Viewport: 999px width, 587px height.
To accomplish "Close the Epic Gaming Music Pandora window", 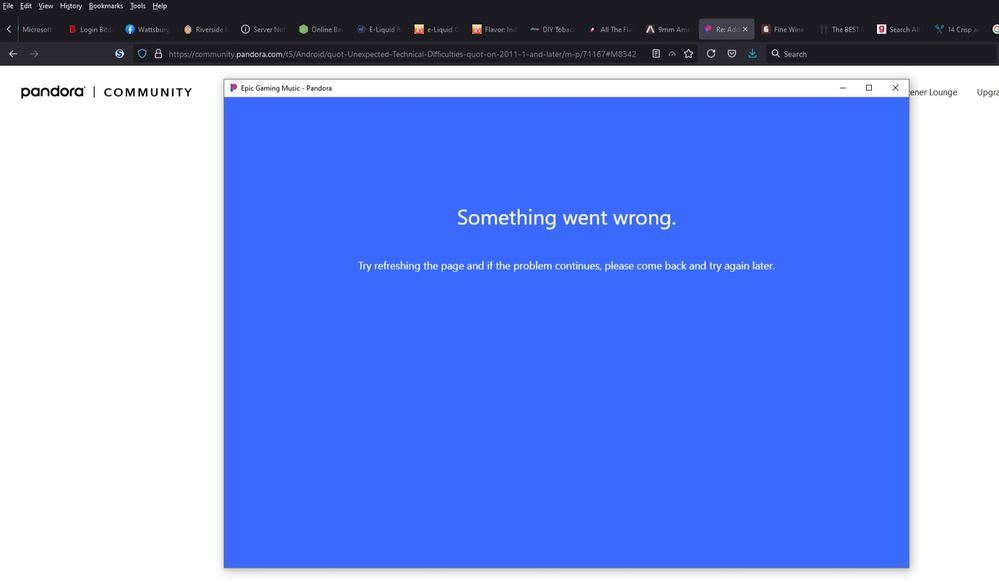I will pos(895,88).
